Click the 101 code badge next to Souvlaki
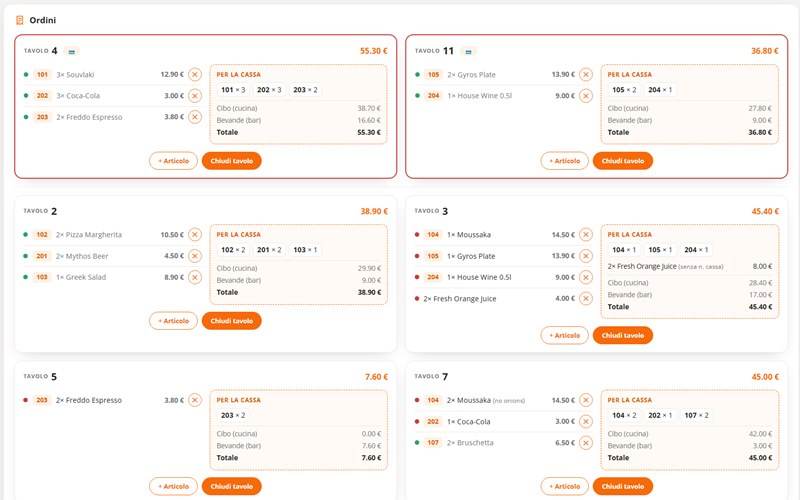 tap(42, 74)
